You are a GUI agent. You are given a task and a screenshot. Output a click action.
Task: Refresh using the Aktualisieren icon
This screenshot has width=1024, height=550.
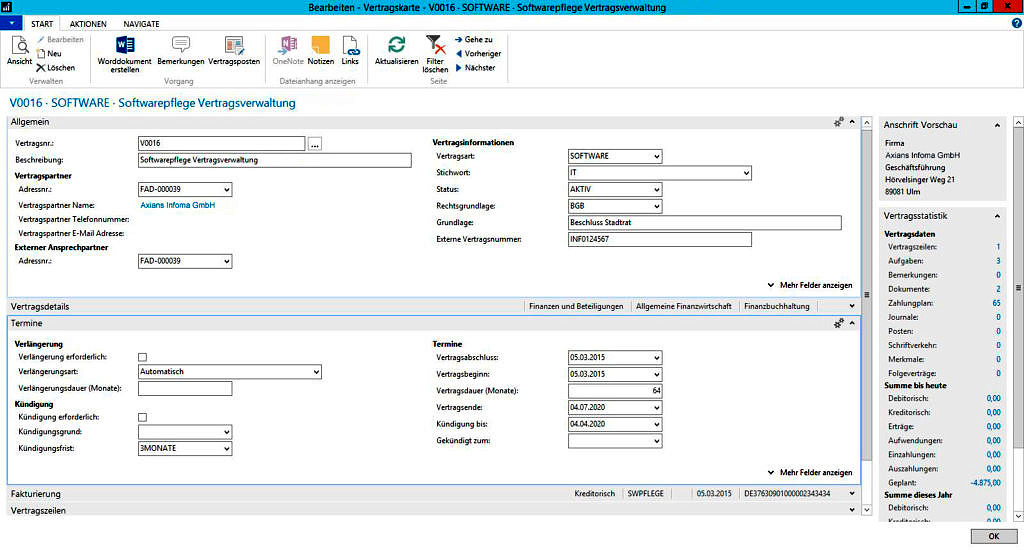coord(396,45)
